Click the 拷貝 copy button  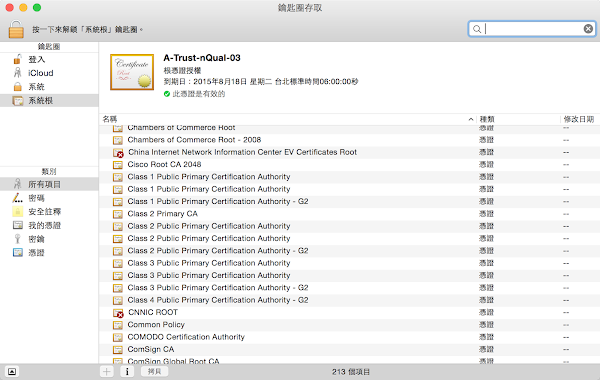(155, 371)
